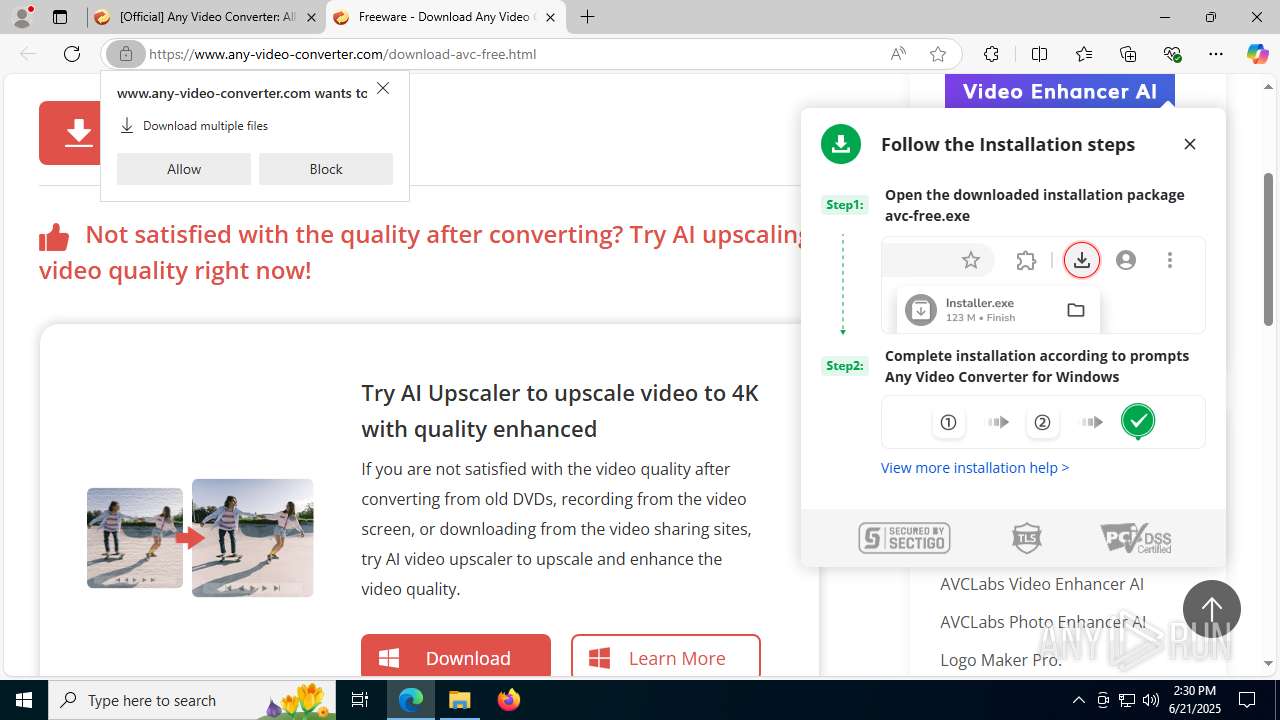Refresh the page with reload icon
This screenshot has width=1280, height=720.
coord(72,54)
